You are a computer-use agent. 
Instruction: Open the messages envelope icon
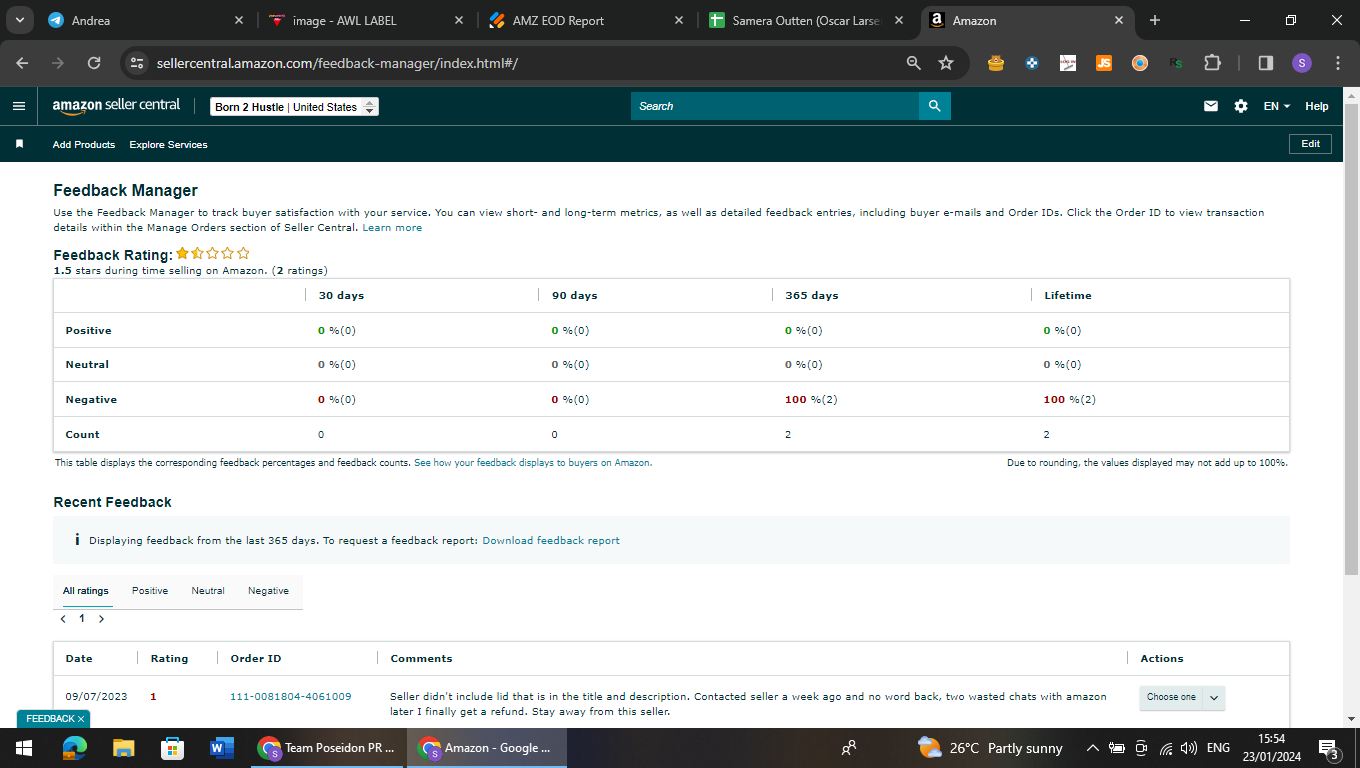click(x=1211, y=106)
